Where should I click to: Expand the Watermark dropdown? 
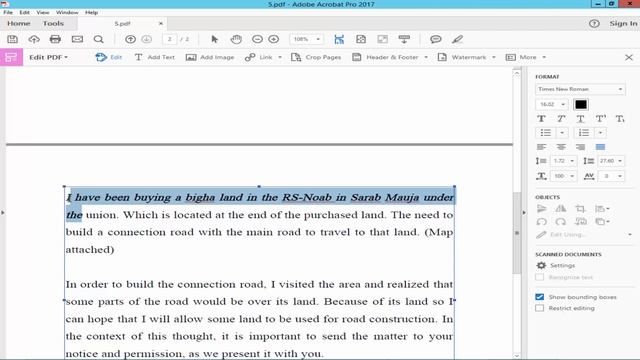click(x=494, y=57)
